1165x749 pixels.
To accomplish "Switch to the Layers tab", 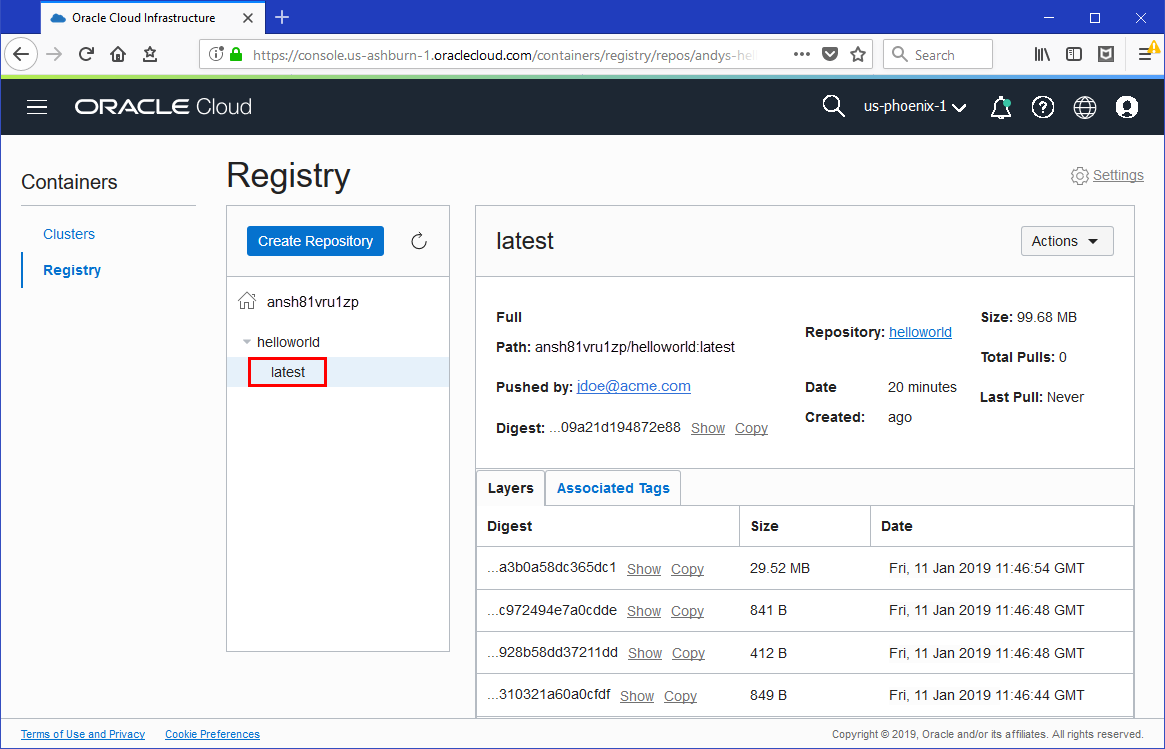I will coord(510,488).
